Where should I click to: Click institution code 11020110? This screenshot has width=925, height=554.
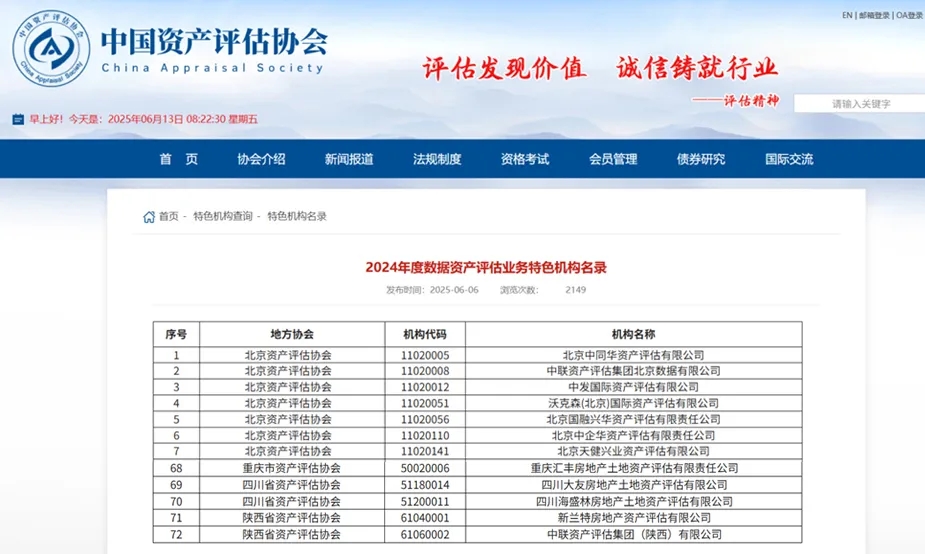(x=425, y=435)
